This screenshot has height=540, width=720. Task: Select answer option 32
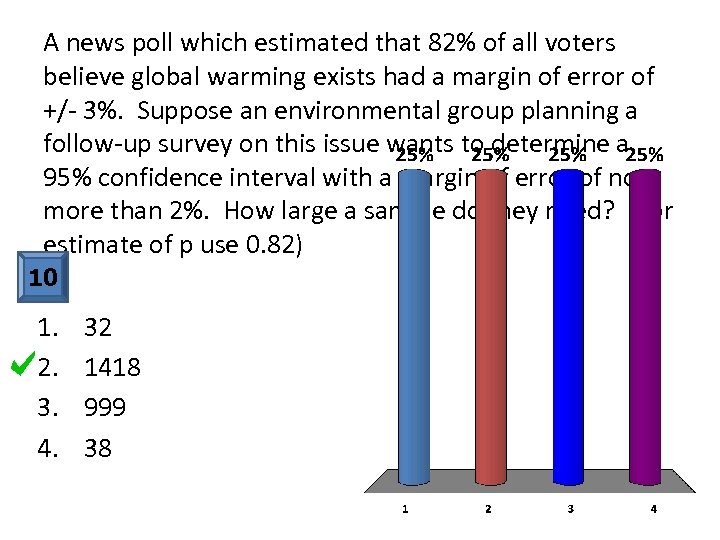[x=98, y=328]
